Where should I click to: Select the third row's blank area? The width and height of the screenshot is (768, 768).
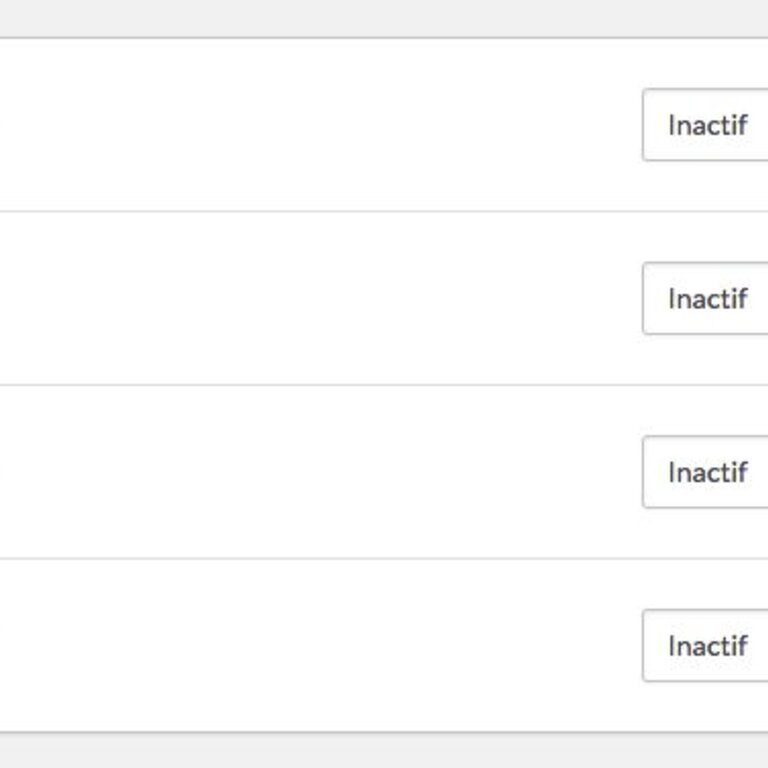tap(300, 472)
